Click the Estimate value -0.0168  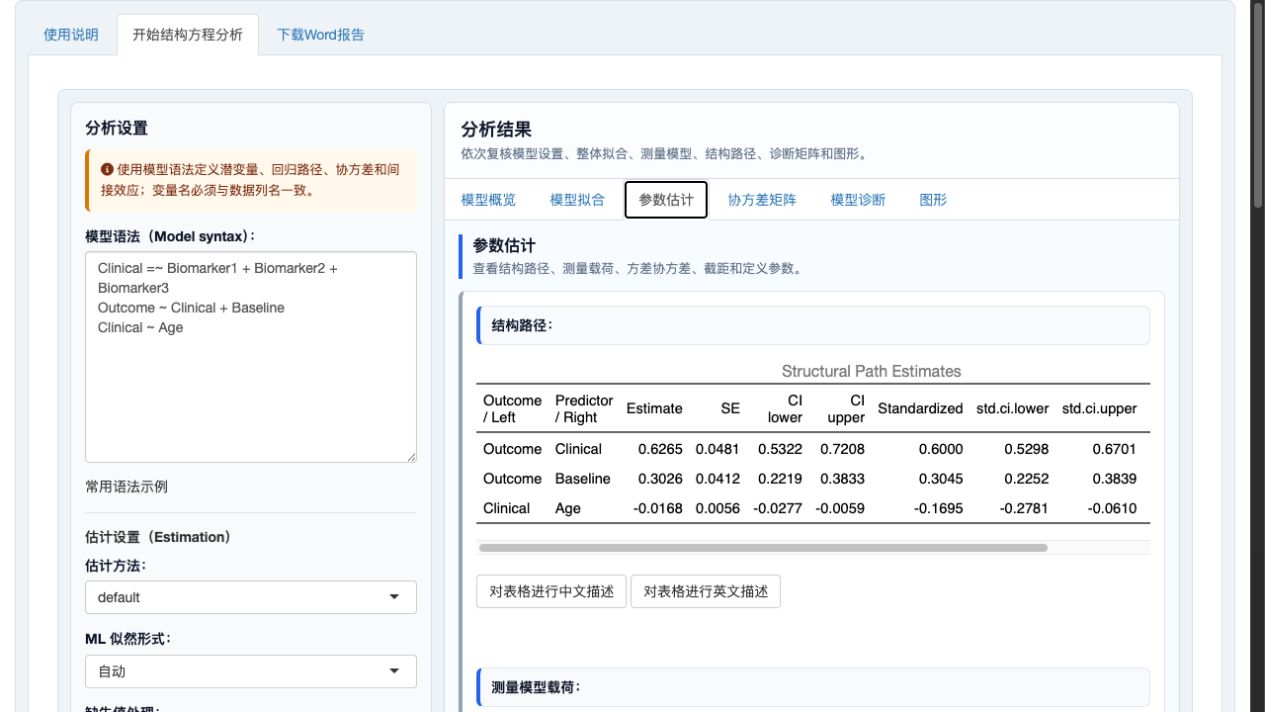pyautogui.click(x=658, y=509)
